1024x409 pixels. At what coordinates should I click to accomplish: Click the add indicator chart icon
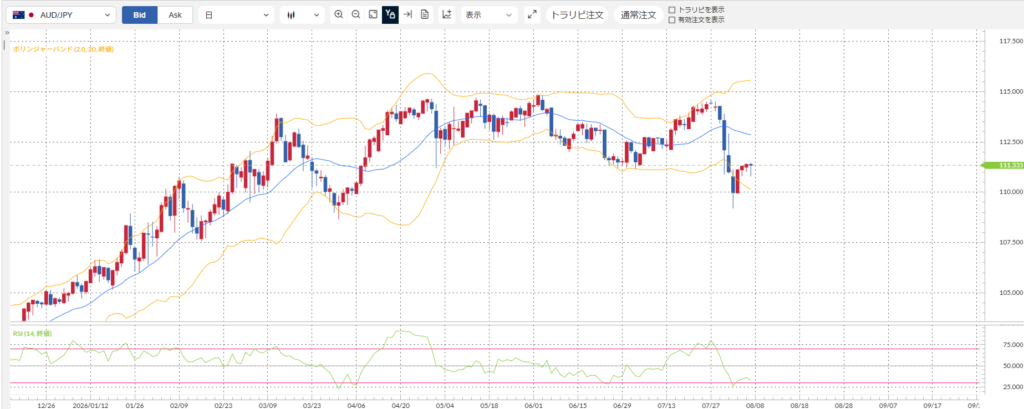pos(447,14)
